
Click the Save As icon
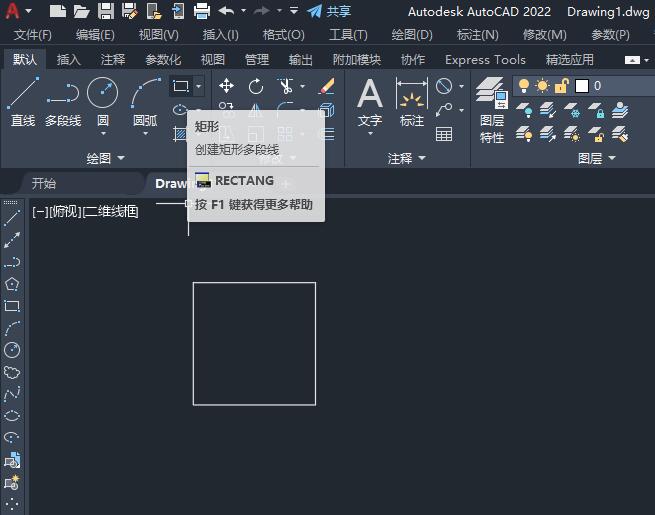129,11
